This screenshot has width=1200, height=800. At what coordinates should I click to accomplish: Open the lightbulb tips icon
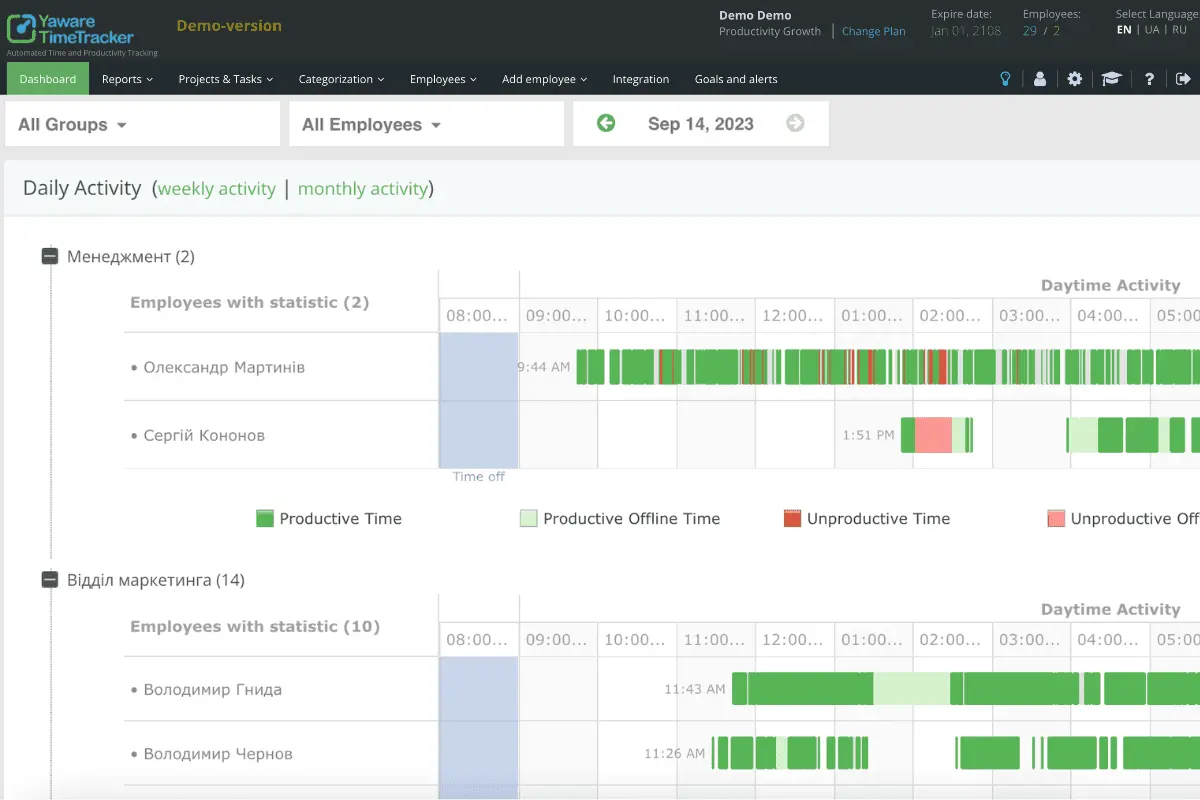click(1006, 79)
